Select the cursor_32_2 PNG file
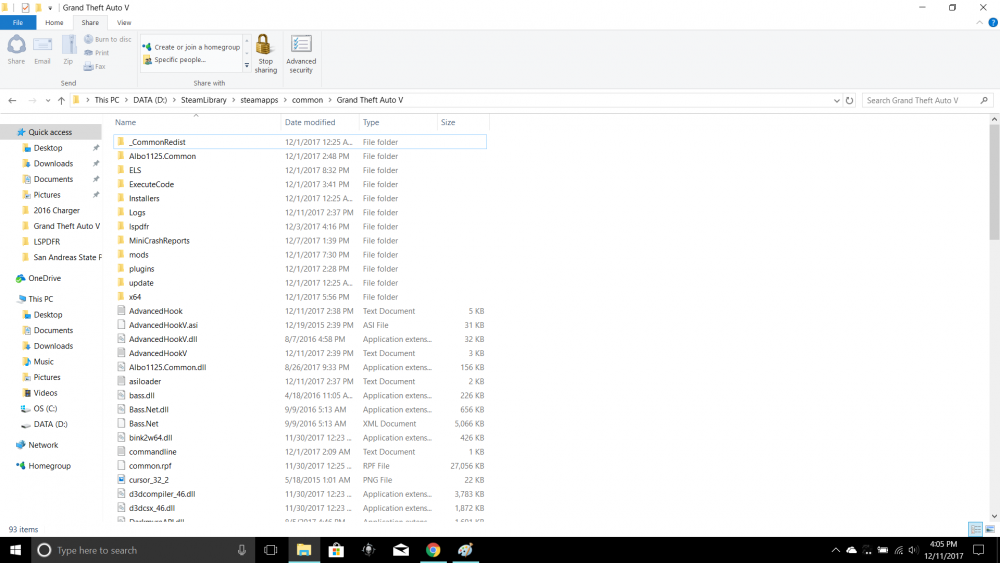This screenshot has width=1000, height=563. (x=300, y=479)
